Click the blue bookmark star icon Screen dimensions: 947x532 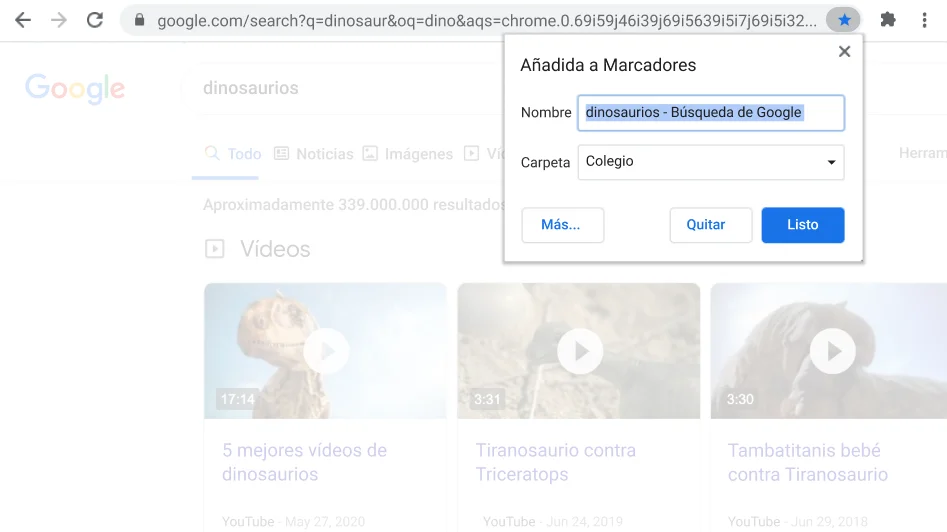tap(844, 20)
